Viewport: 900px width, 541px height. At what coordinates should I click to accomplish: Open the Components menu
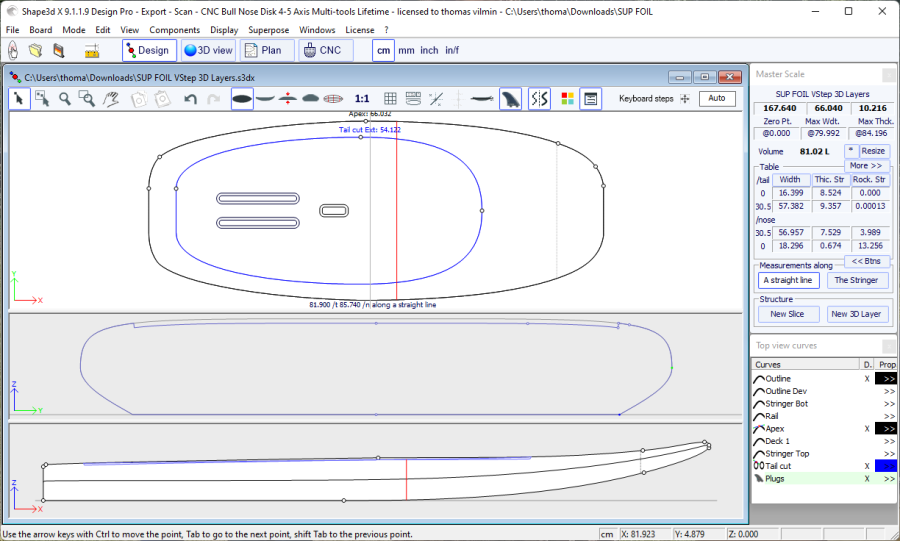pos(175,30)
